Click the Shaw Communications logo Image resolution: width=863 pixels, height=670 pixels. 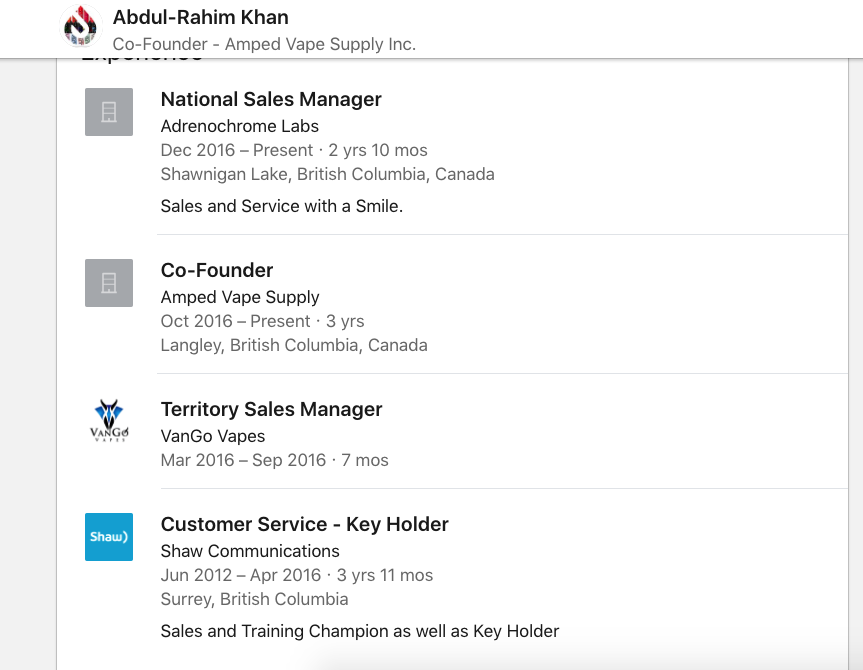click(x=109, y=537)
